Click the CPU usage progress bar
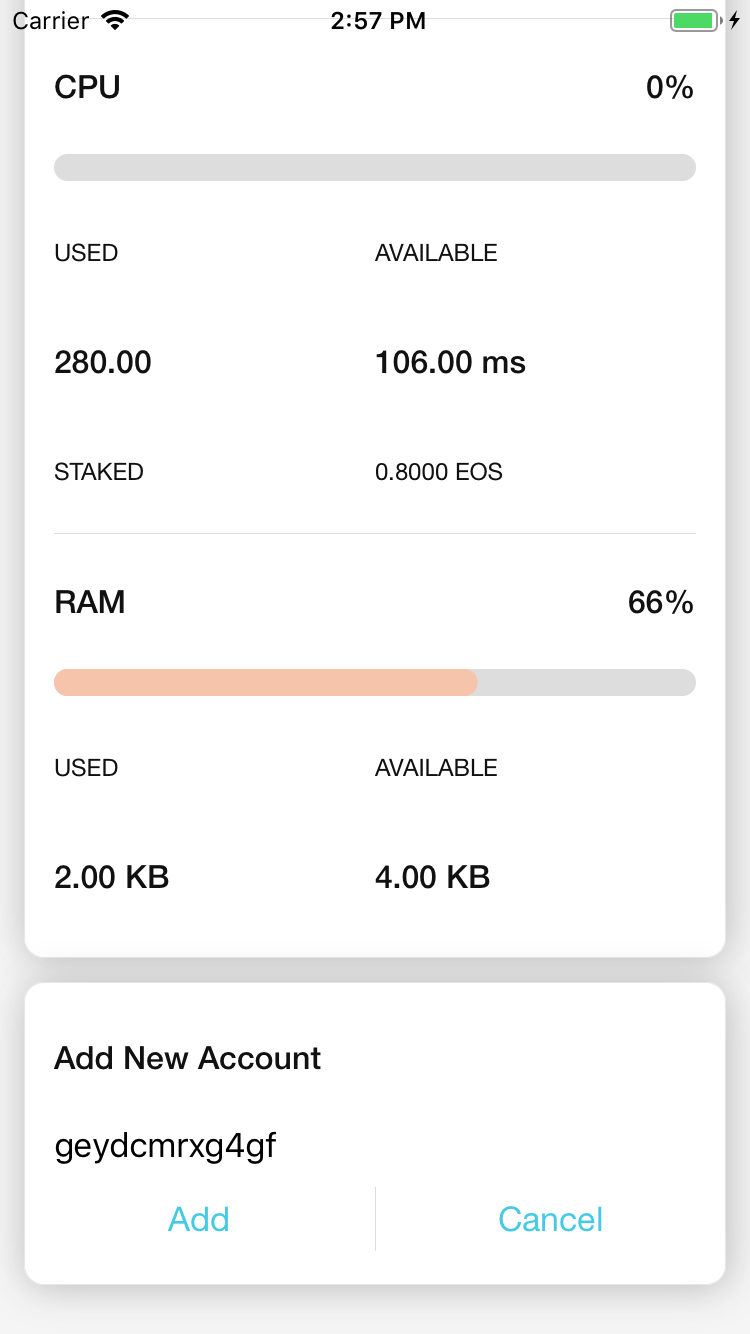Screen dimensions: 750x1334 tap(375, 167)
